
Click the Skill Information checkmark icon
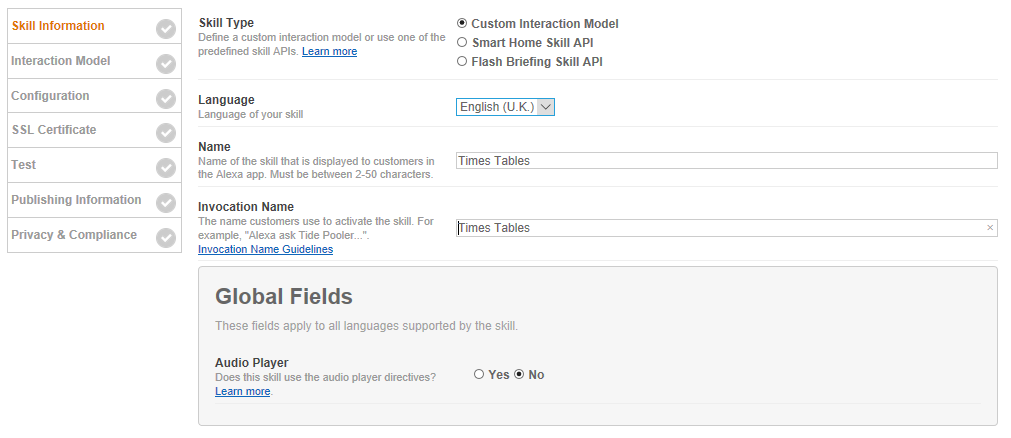(166, 29)
